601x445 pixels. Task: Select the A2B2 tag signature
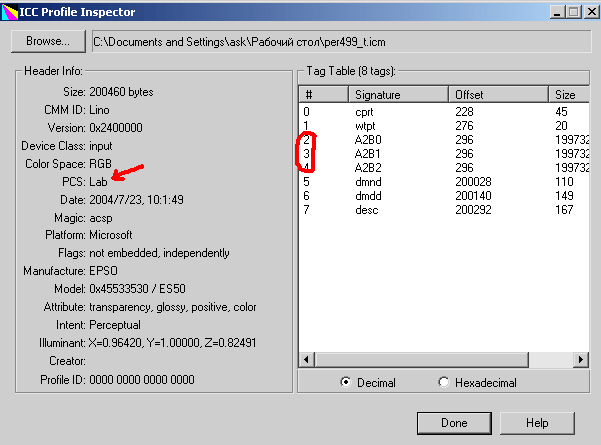click(368, 168)
